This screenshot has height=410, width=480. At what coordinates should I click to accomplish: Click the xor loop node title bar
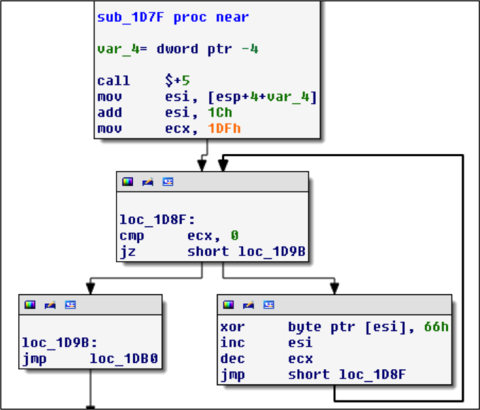(x=334, y=305)
